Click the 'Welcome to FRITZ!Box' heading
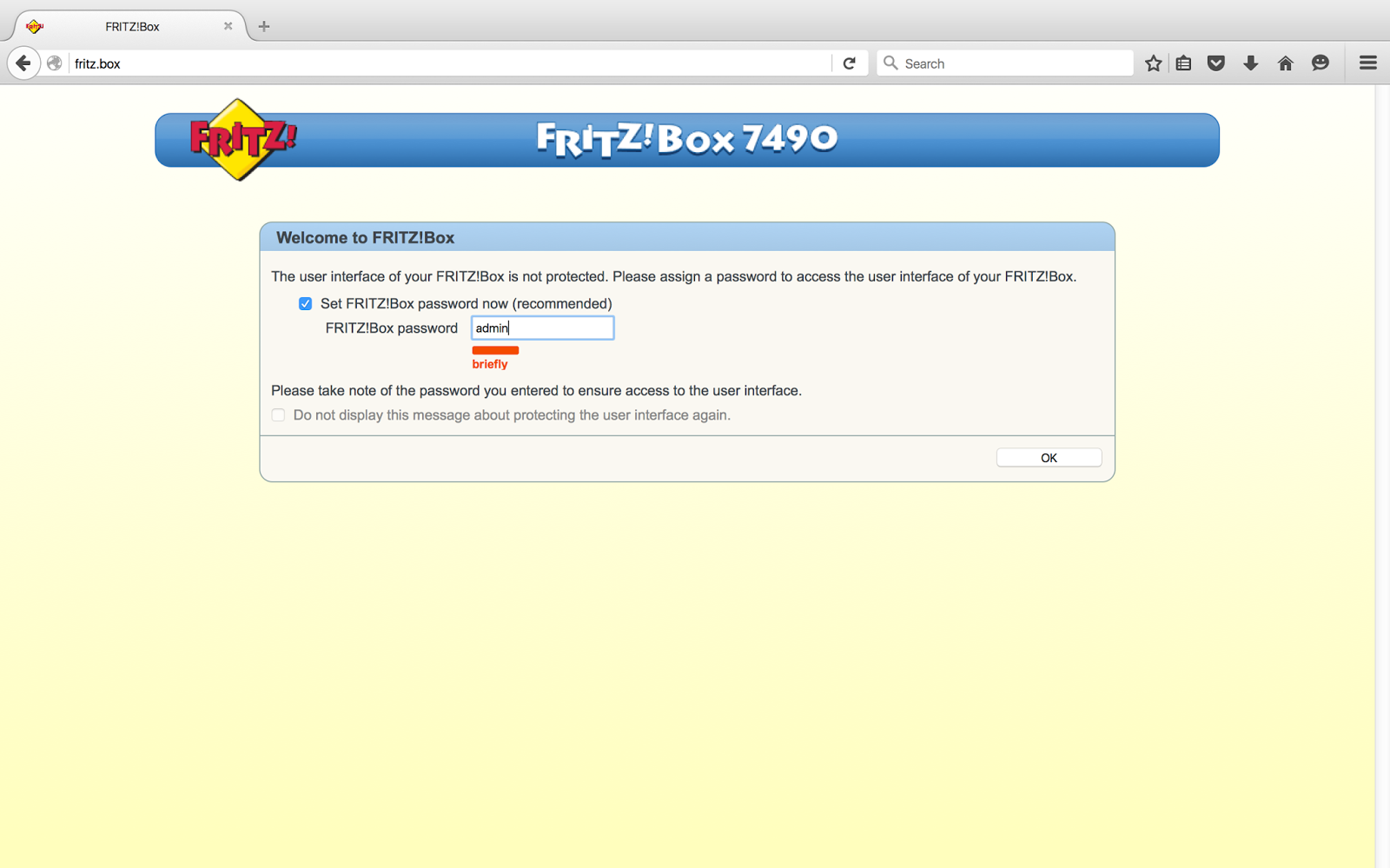Viewport: 1390px width, 868px height. pos(366,238)
